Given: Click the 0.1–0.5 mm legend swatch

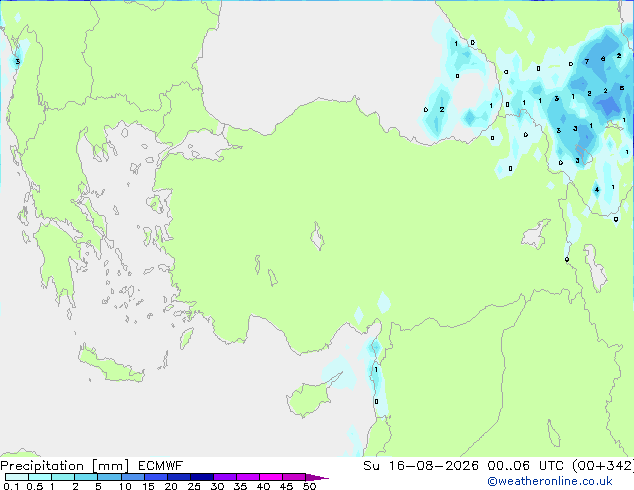Looking at the screenshot, I should tap(17, 477).
